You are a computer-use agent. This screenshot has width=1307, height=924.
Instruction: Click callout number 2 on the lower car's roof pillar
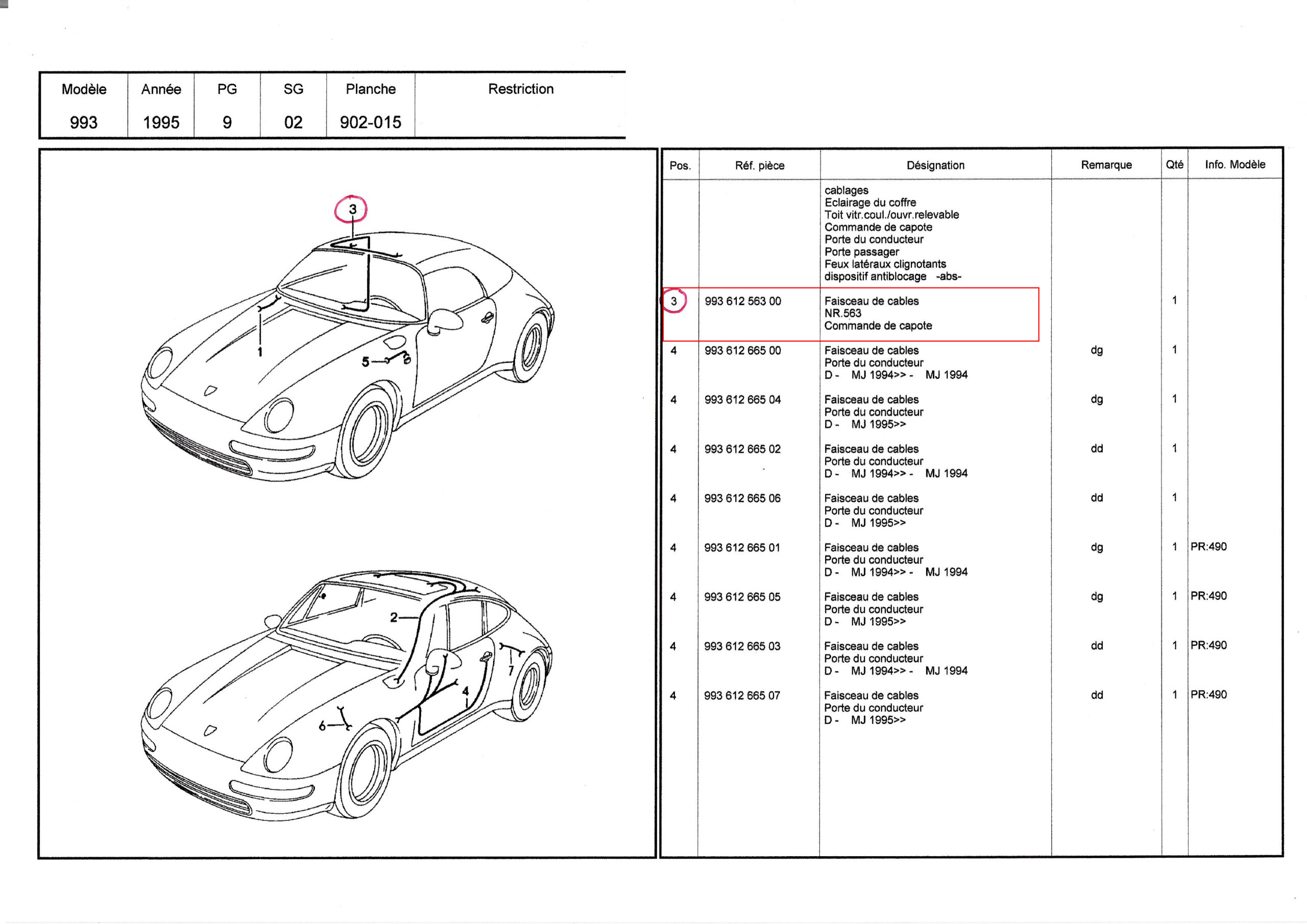tap(394, 617)
